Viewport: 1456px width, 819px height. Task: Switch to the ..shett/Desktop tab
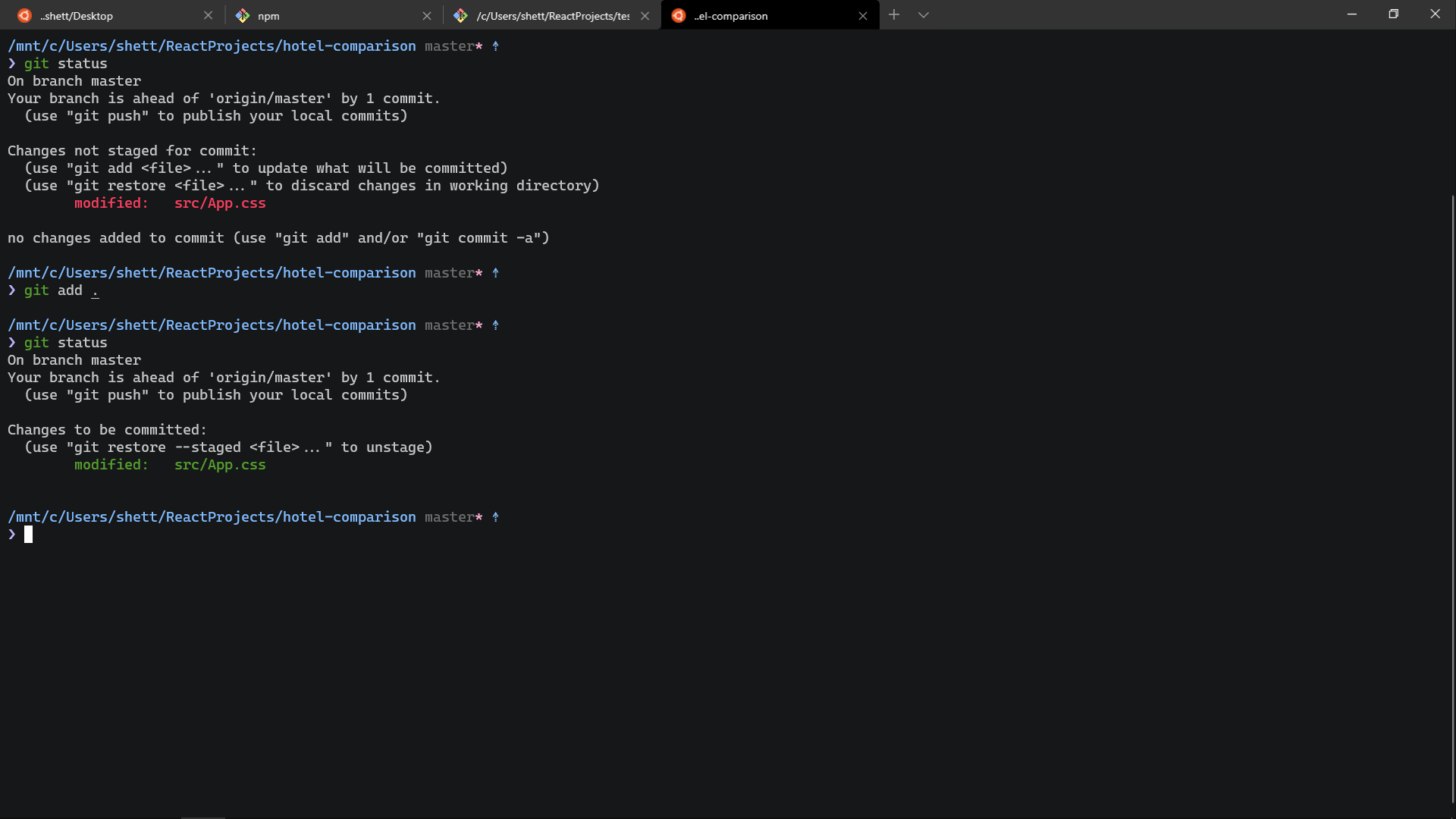(x=77, y=16)
